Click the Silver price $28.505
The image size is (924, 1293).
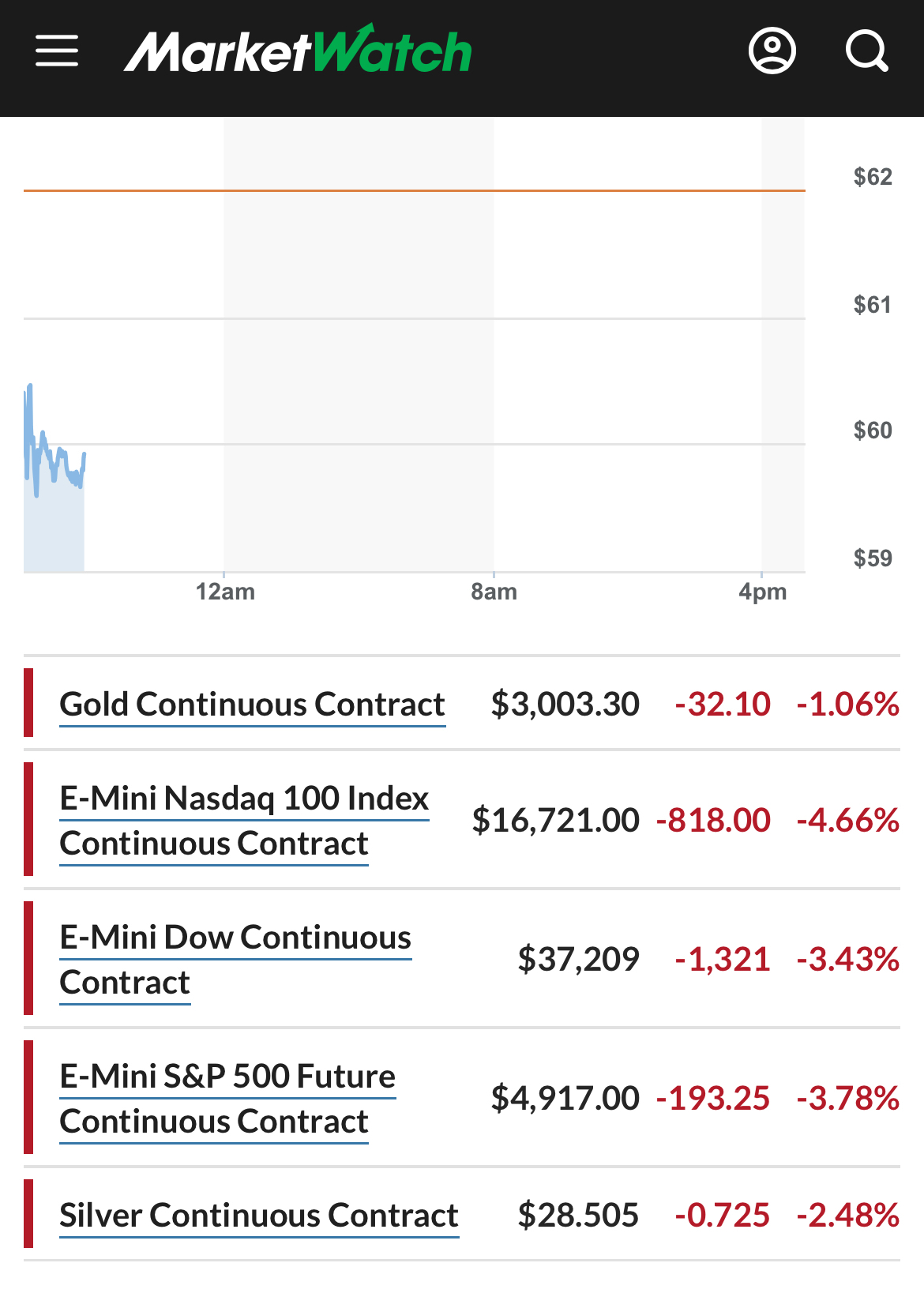(578, 1215)
